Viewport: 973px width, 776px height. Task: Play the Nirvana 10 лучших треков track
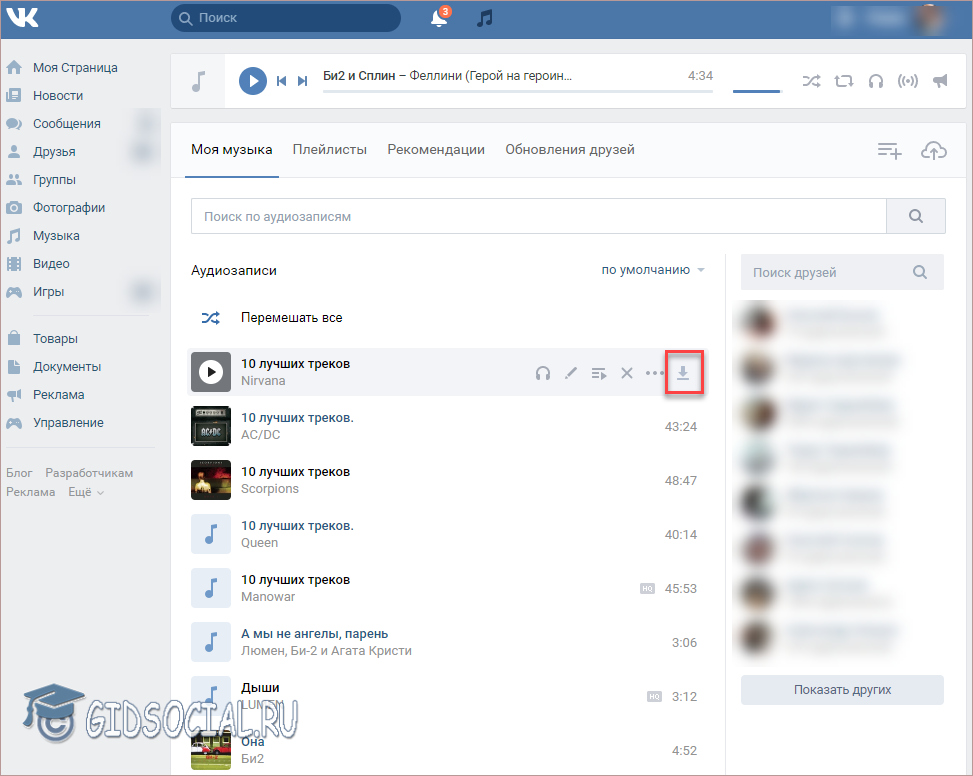click(210, 372)
